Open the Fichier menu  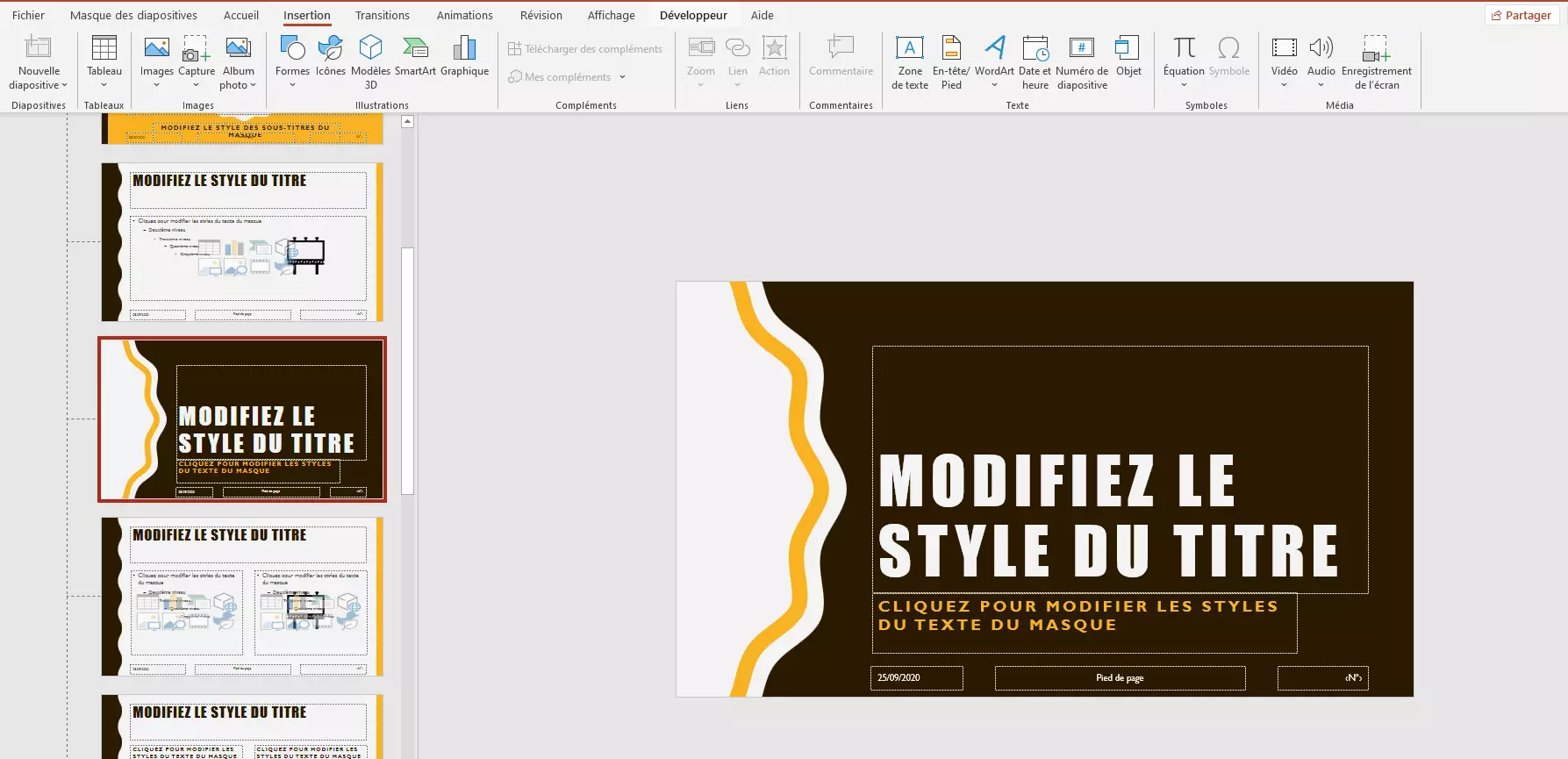pyautogui.click(x=28, y=15)
